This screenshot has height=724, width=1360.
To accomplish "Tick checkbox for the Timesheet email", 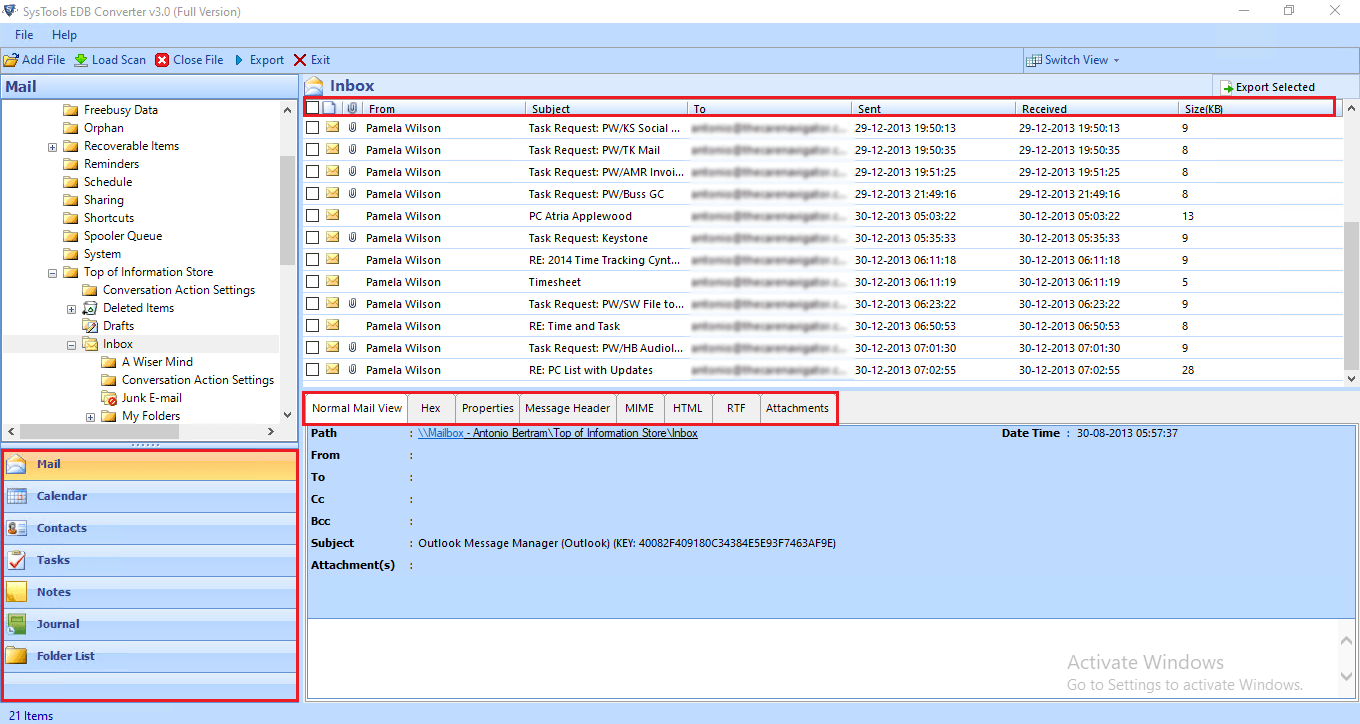I will tap(313, 282).
